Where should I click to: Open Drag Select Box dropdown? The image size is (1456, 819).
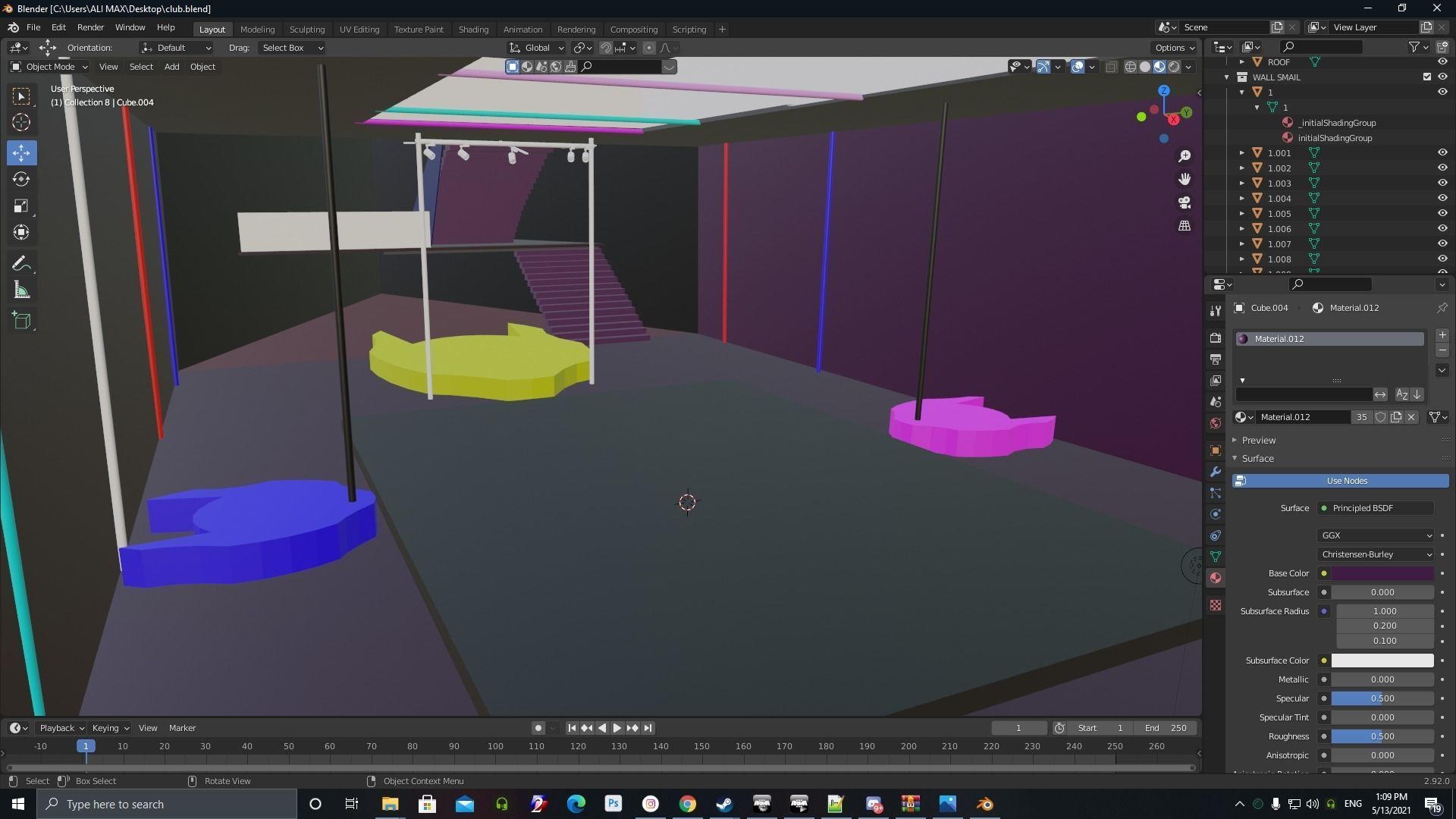click(x=292, y=48)
